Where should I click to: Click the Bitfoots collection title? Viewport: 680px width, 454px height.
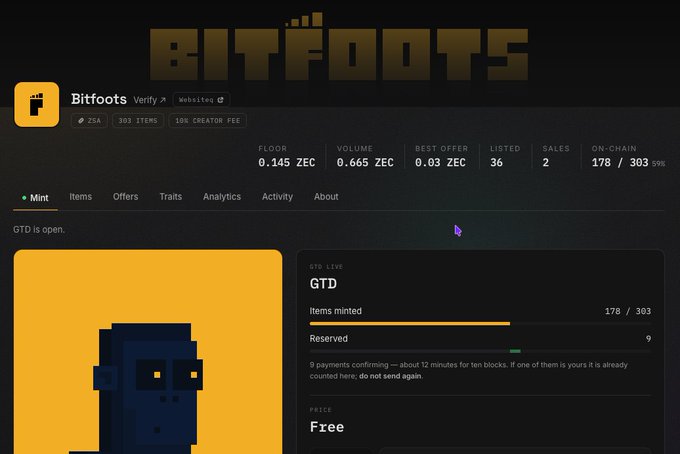[x=99, y=99]
